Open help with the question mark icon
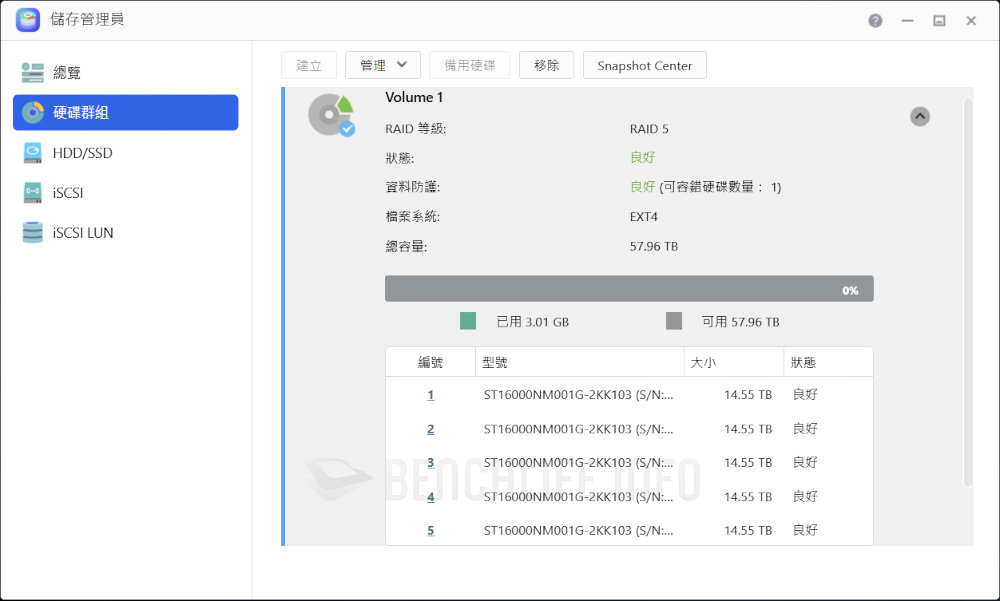The image size is (1000, 601). (875, 20)
